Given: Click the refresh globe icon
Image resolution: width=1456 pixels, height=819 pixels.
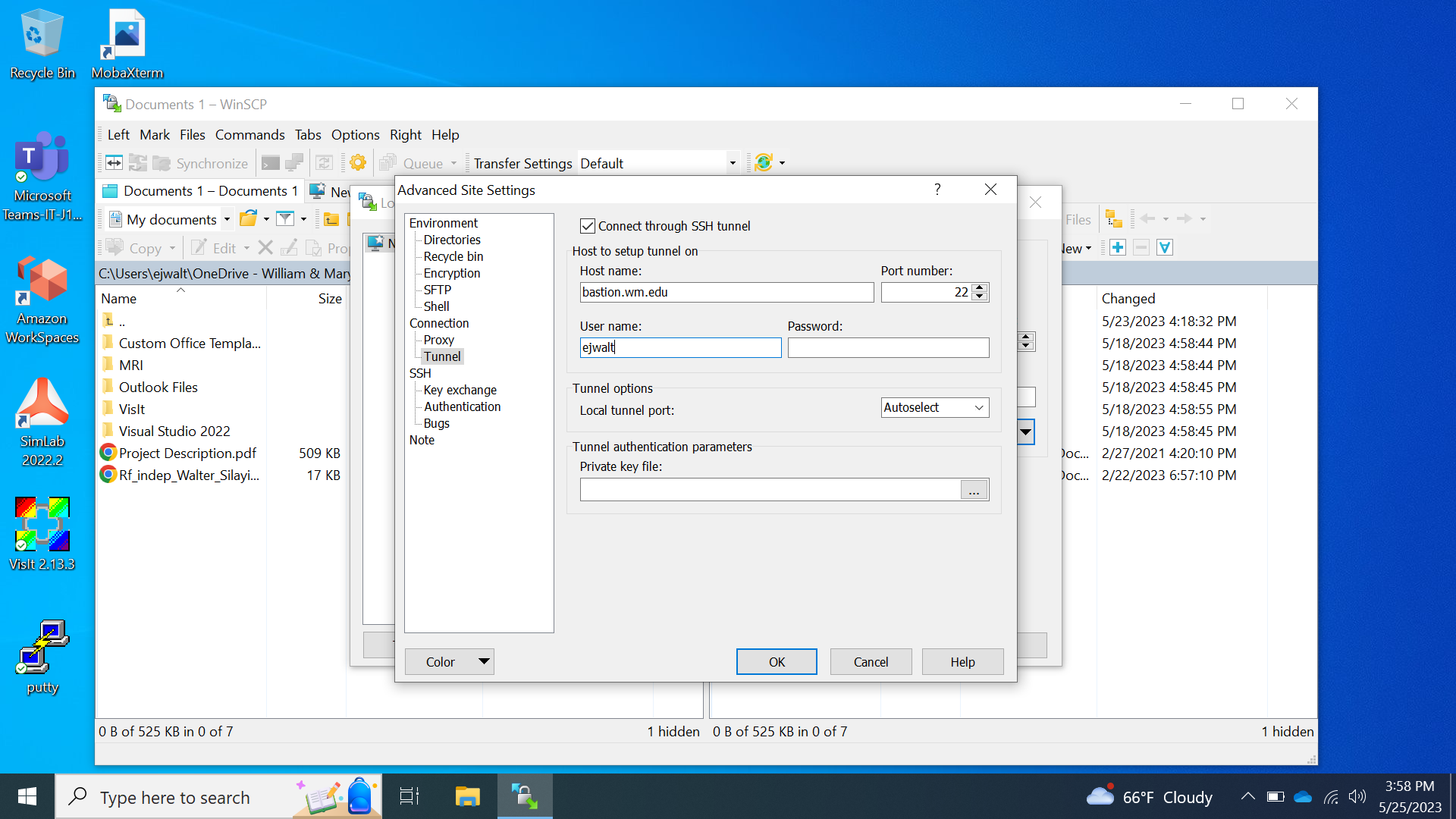Looking at the screenshot, I should coord(764,163).
